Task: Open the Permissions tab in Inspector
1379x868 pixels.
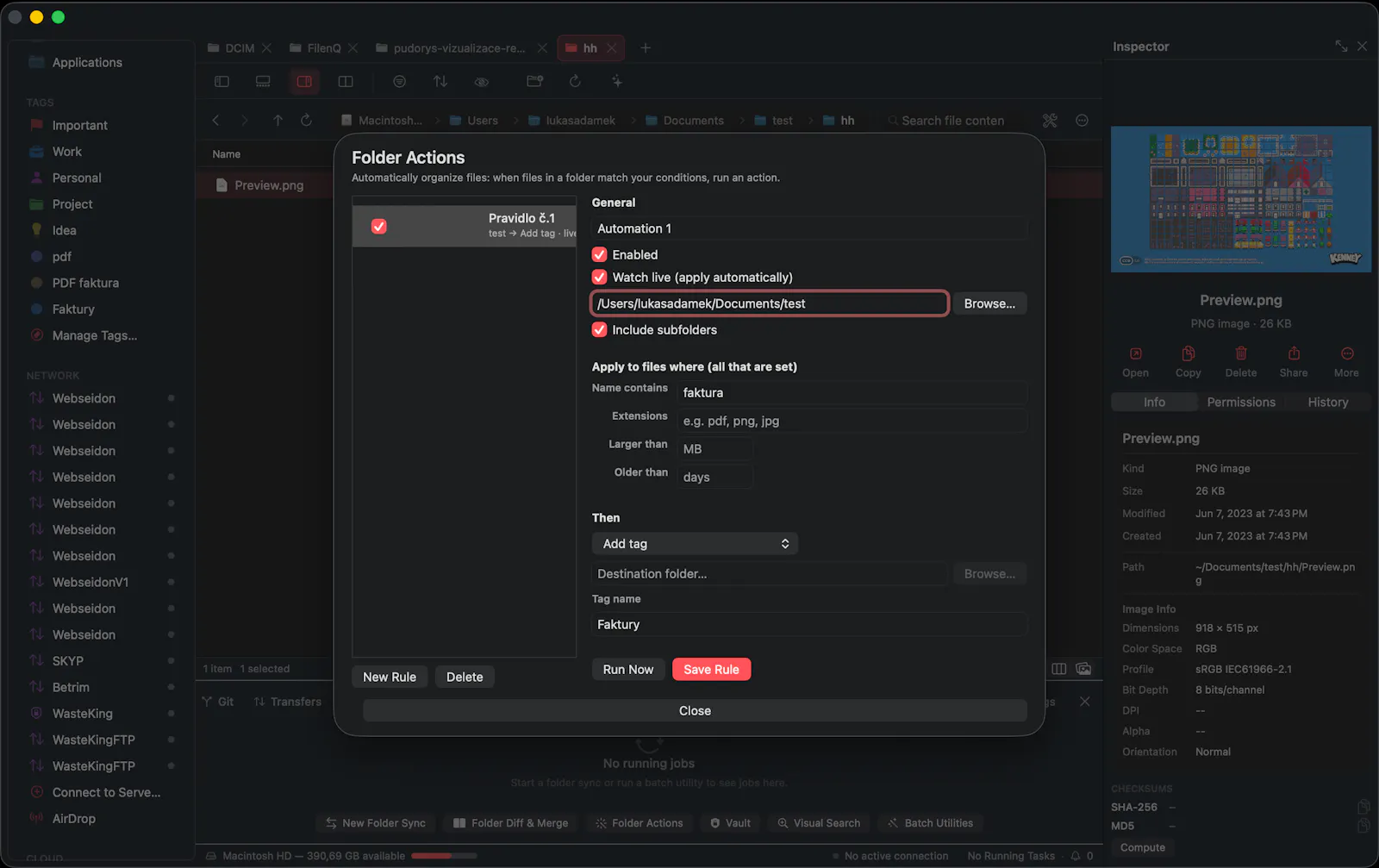Action: click(x=1241, y=403)
